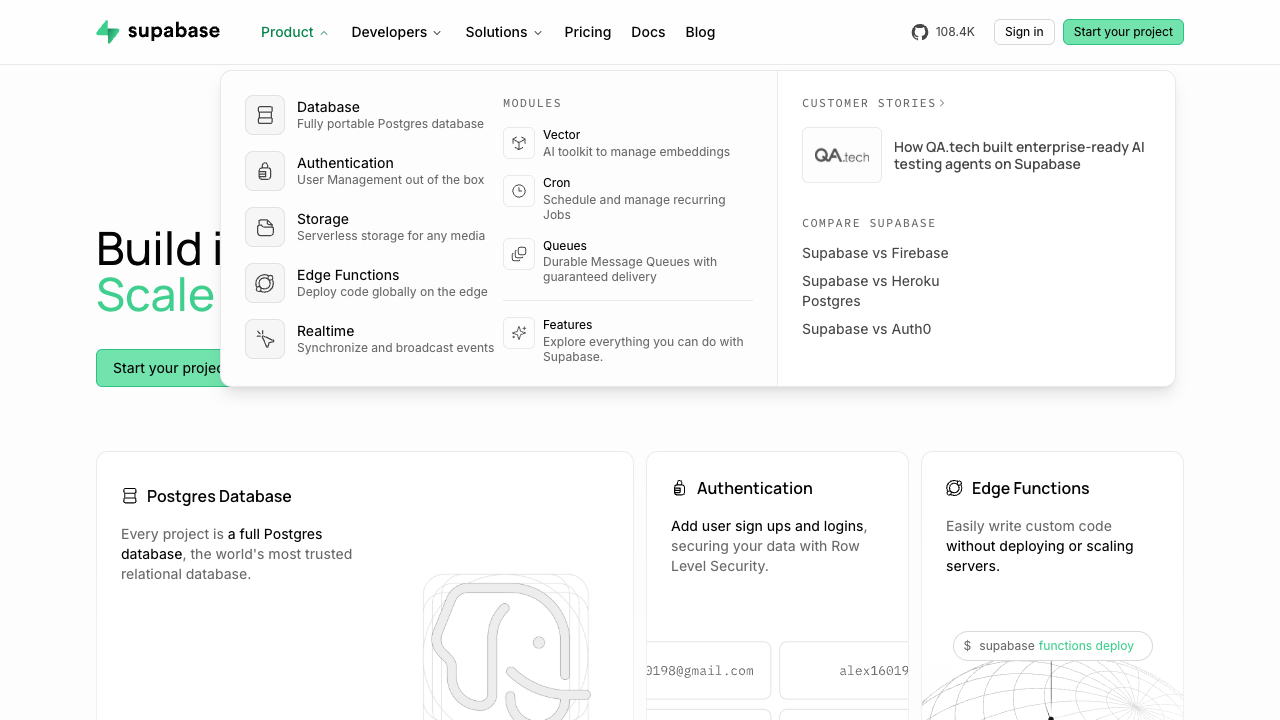This screenshot has width=1280, height=720.
Task: Open Supabase vs Firebase comparison
Action: pyautogui.click(x=875, y=253)
